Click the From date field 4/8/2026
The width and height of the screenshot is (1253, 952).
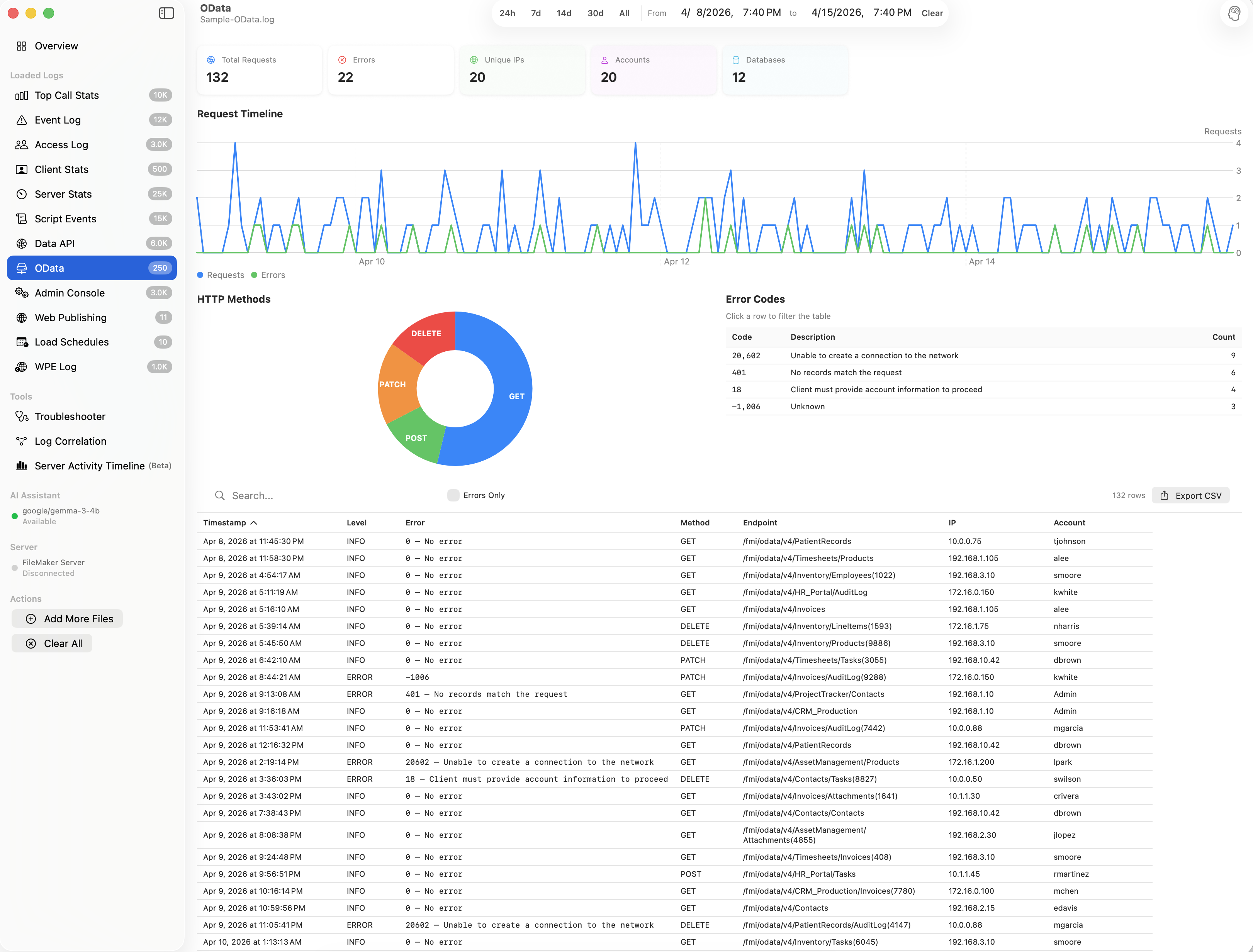pyautogui.click(x=706, y=12)
